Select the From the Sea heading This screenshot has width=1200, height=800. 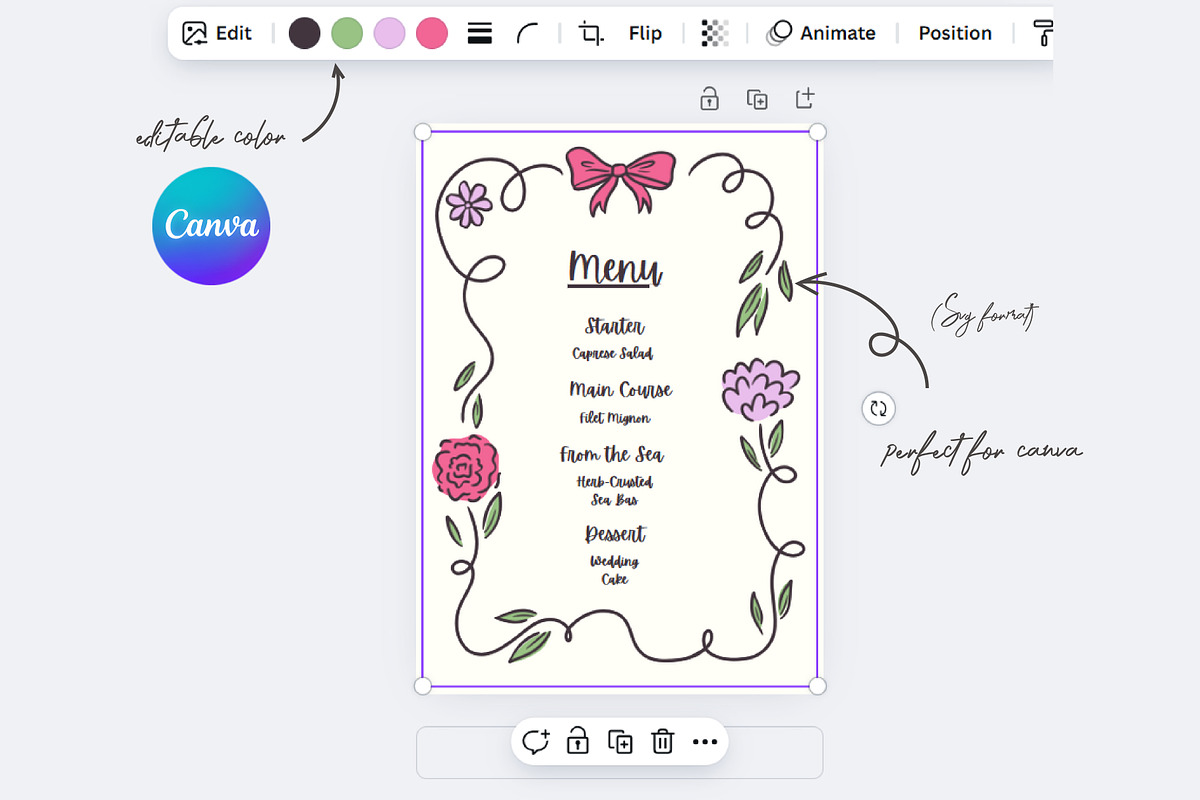click(x=611, y=454)
